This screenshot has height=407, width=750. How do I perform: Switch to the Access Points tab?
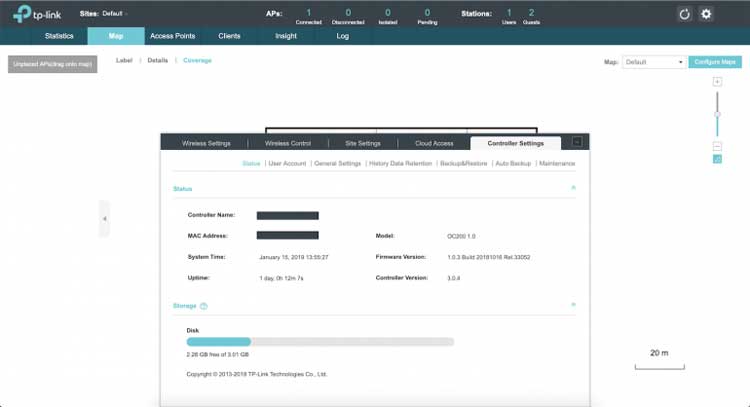171,36
